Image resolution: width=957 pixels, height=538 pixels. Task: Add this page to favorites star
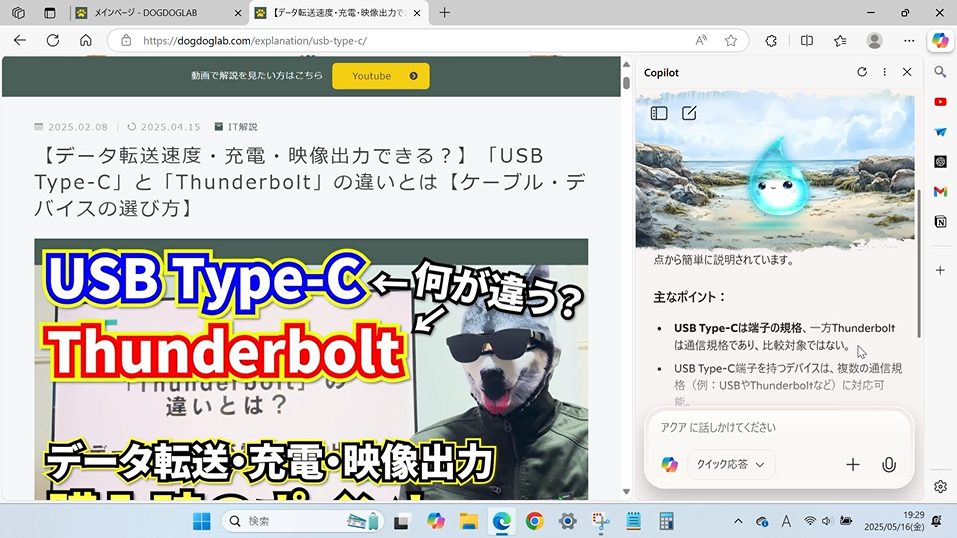pos(731,41)
